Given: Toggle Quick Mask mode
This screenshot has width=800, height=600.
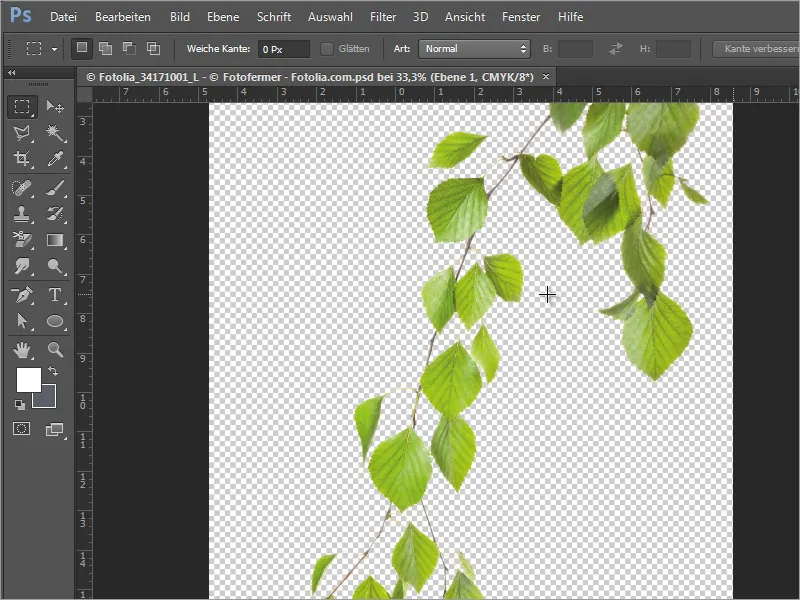Looking at the screenshot, I should [21, 429].
